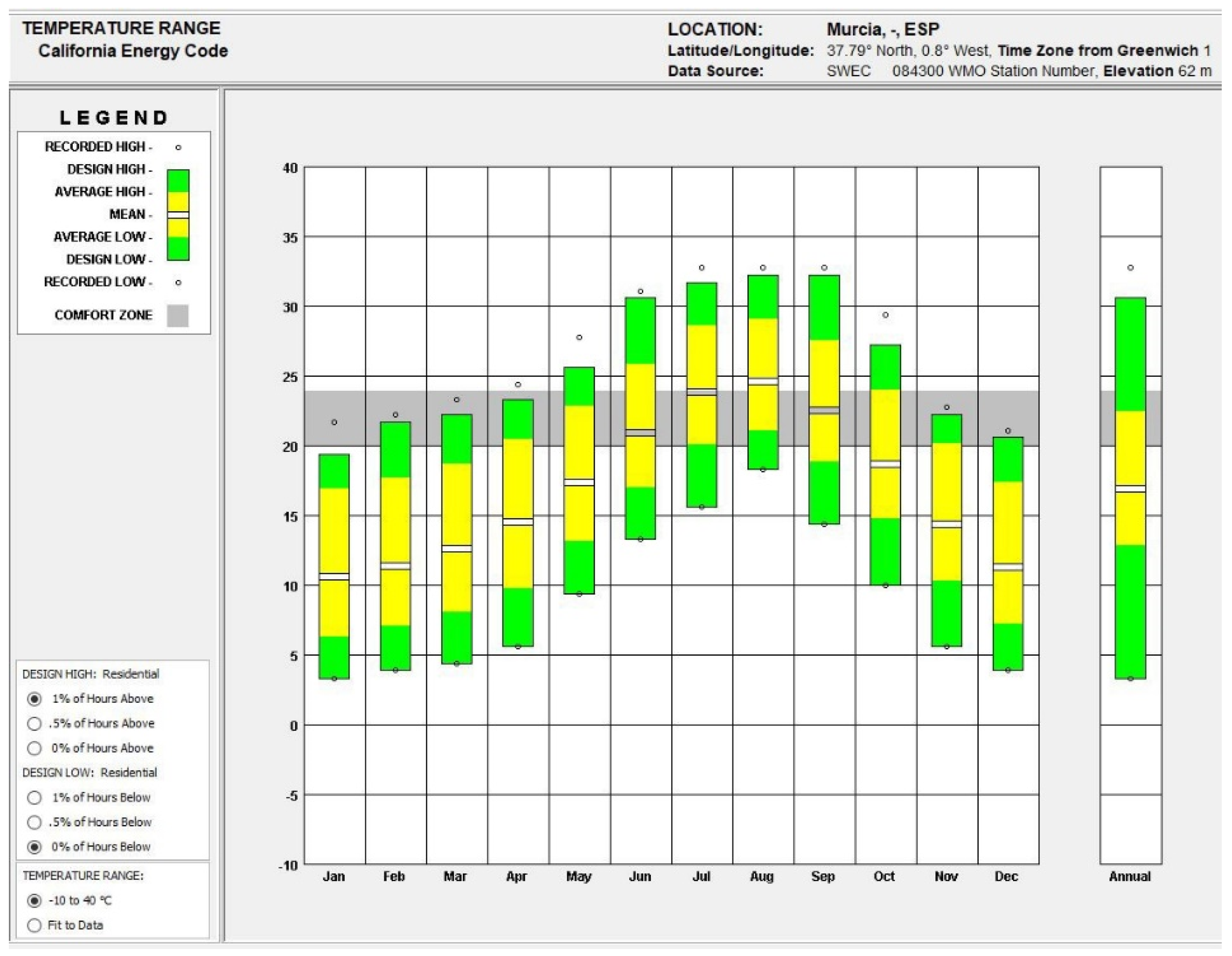
Task: Select 1% of Hours Below option
Action: [35, 797]
